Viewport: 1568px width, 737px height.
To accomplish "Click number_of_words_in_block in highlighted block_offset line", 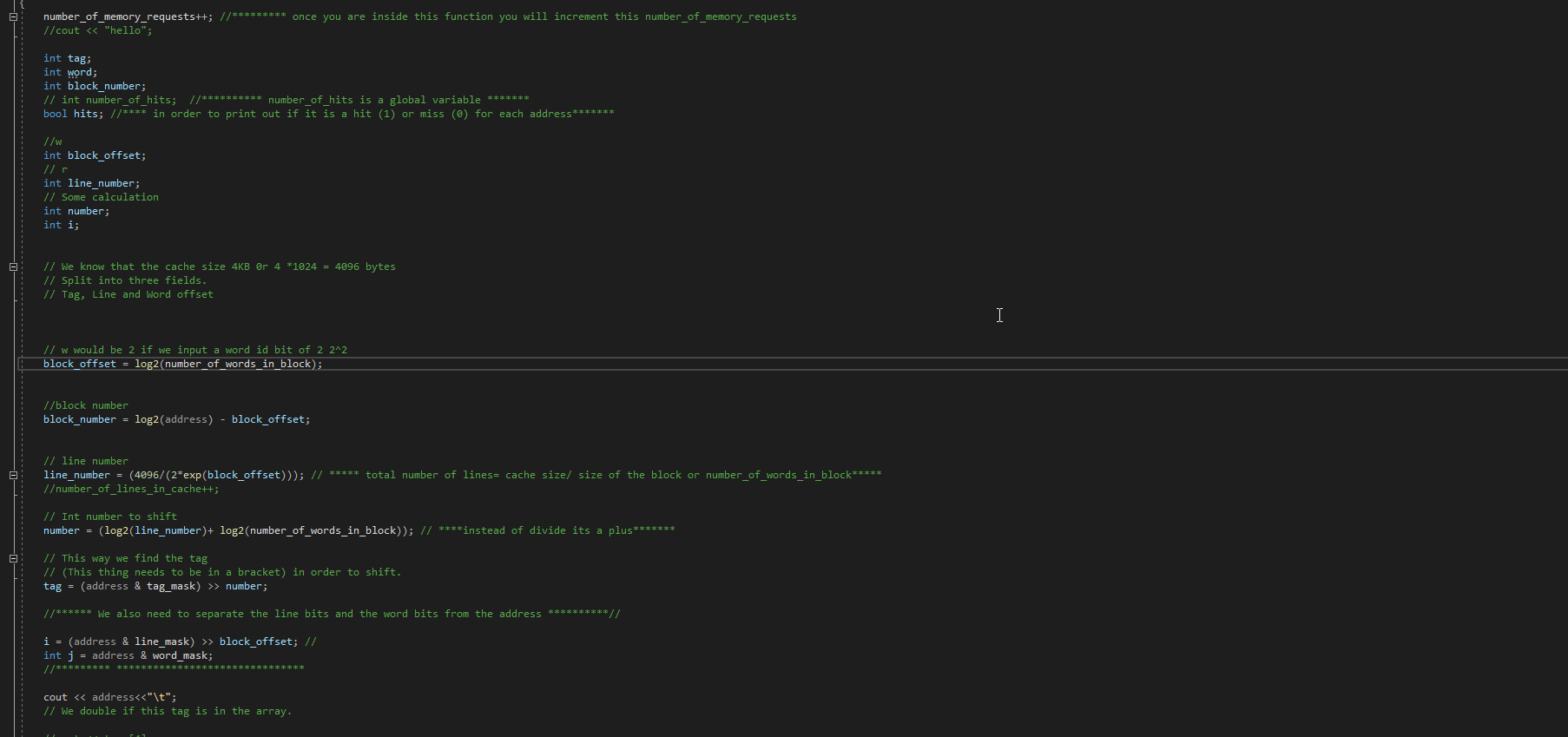I will point(237,364).
